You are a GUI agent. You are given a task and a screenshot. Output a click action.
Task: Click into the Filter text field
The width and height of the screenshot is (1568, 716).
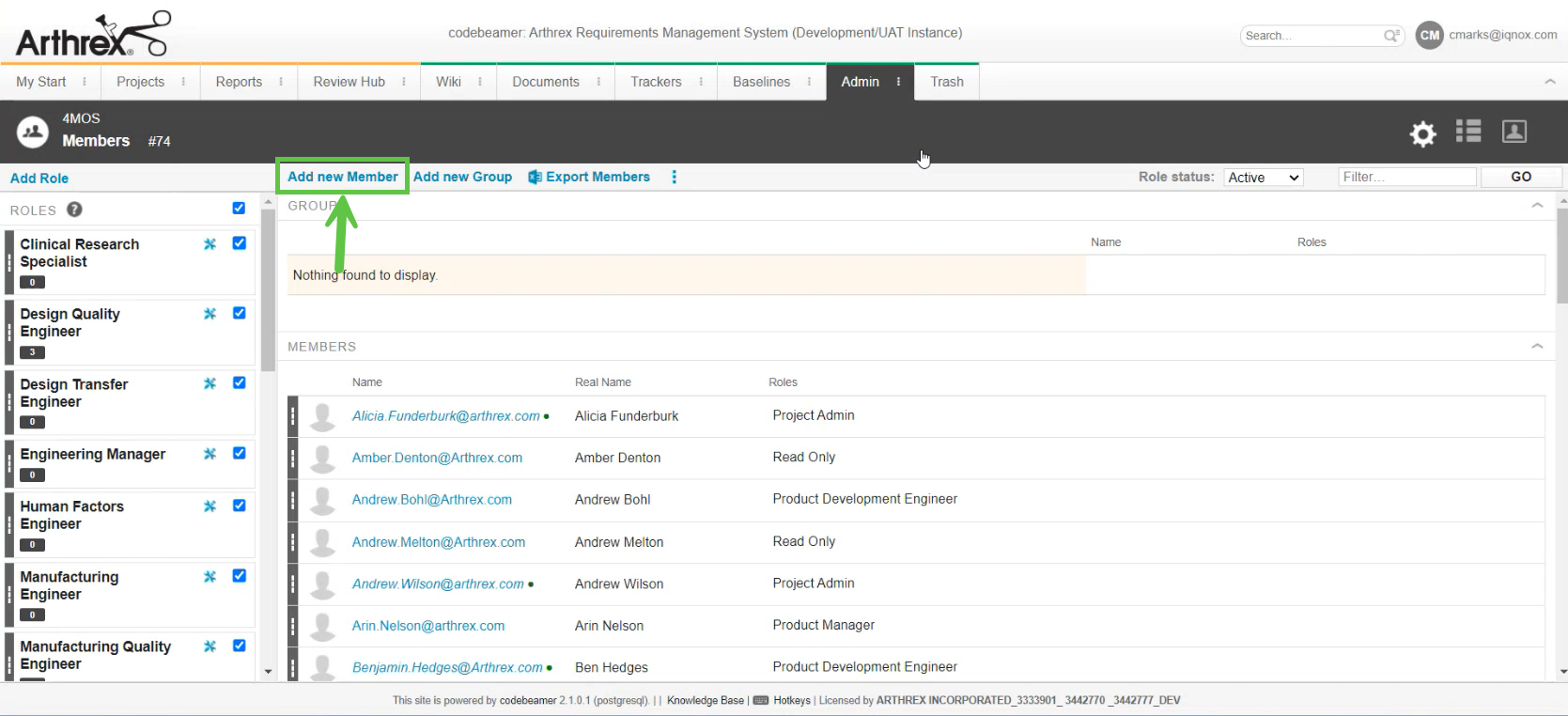click(x=1405, y=177)
